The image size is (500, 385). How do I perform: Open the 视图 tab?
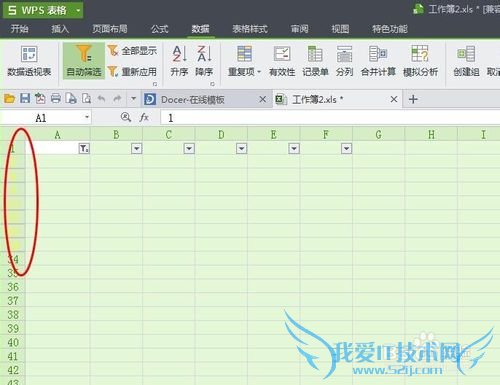pyautogui.click(x=340, y=29)
